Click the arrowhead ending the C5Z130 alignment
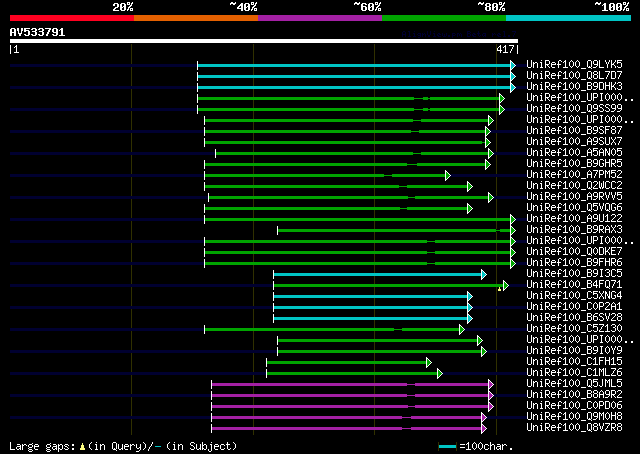640x454 pixels. (x=462, y=329)
